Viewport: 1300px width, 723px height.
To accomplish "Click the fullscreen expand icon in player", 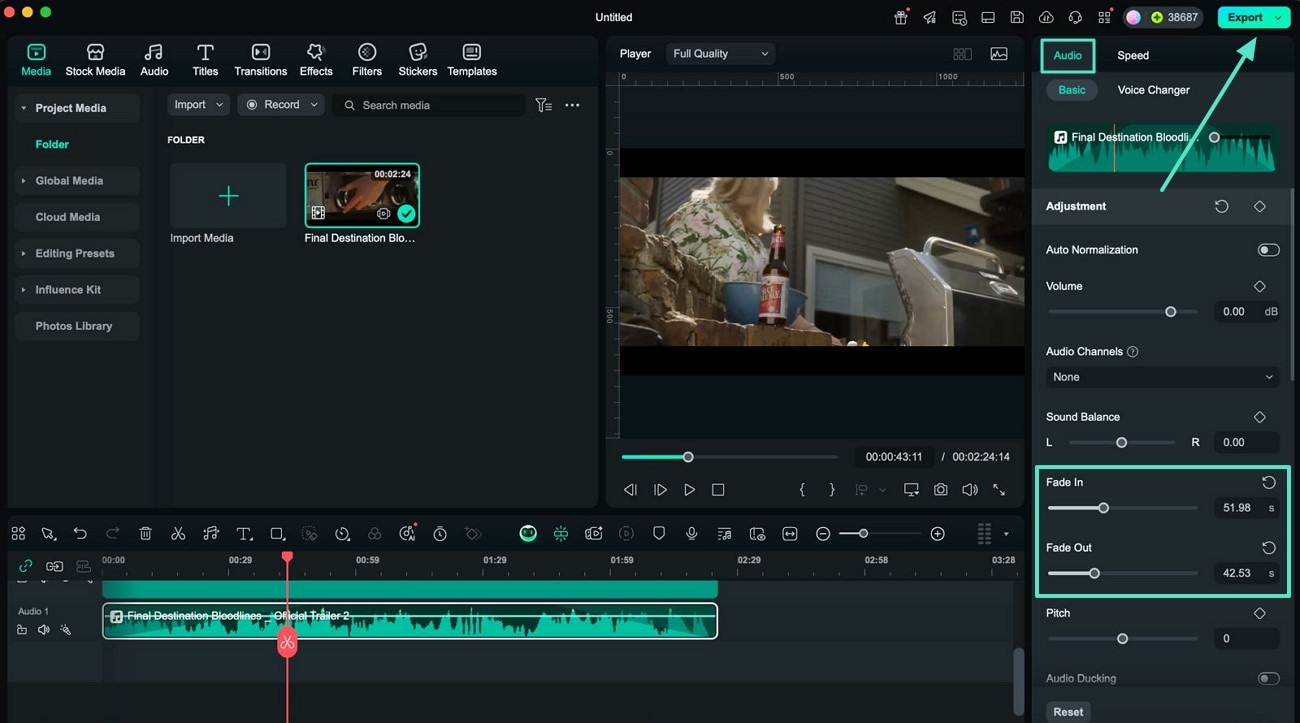I will tap(999, 490).
